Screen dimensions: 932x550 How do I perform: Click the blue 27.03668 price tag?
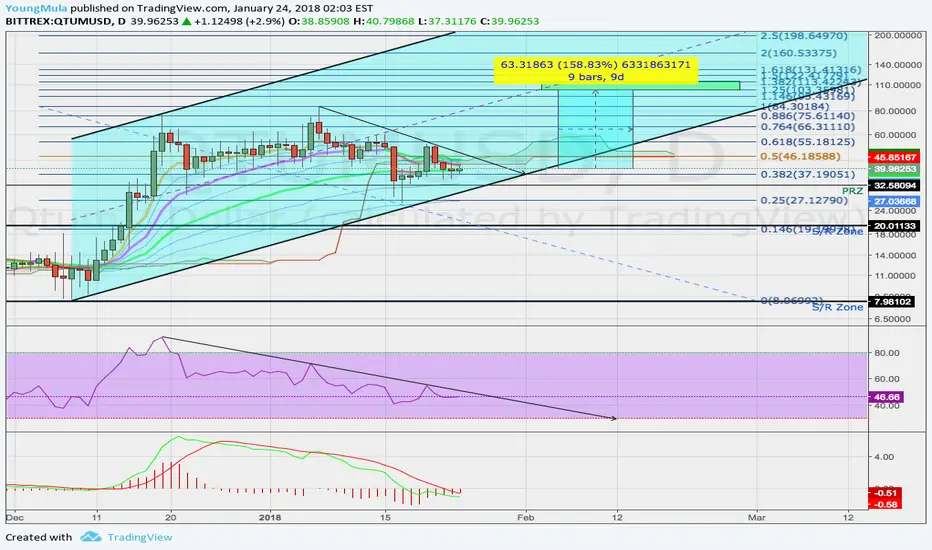895,202
